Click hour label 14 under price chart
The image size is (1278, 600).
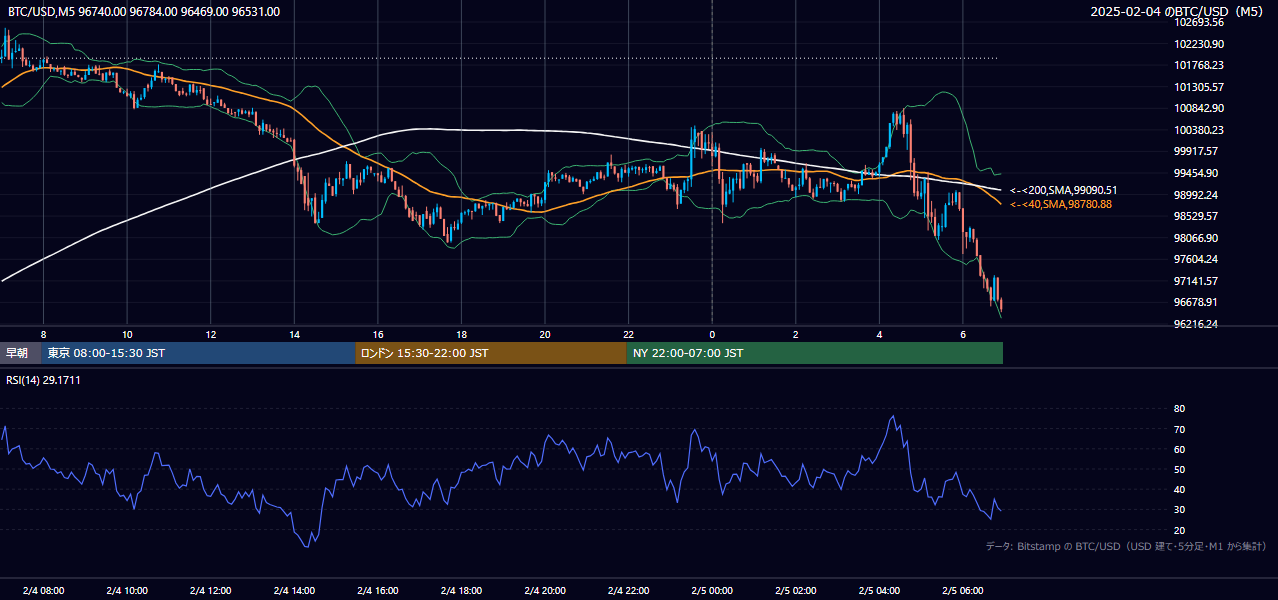pos(294,334)
